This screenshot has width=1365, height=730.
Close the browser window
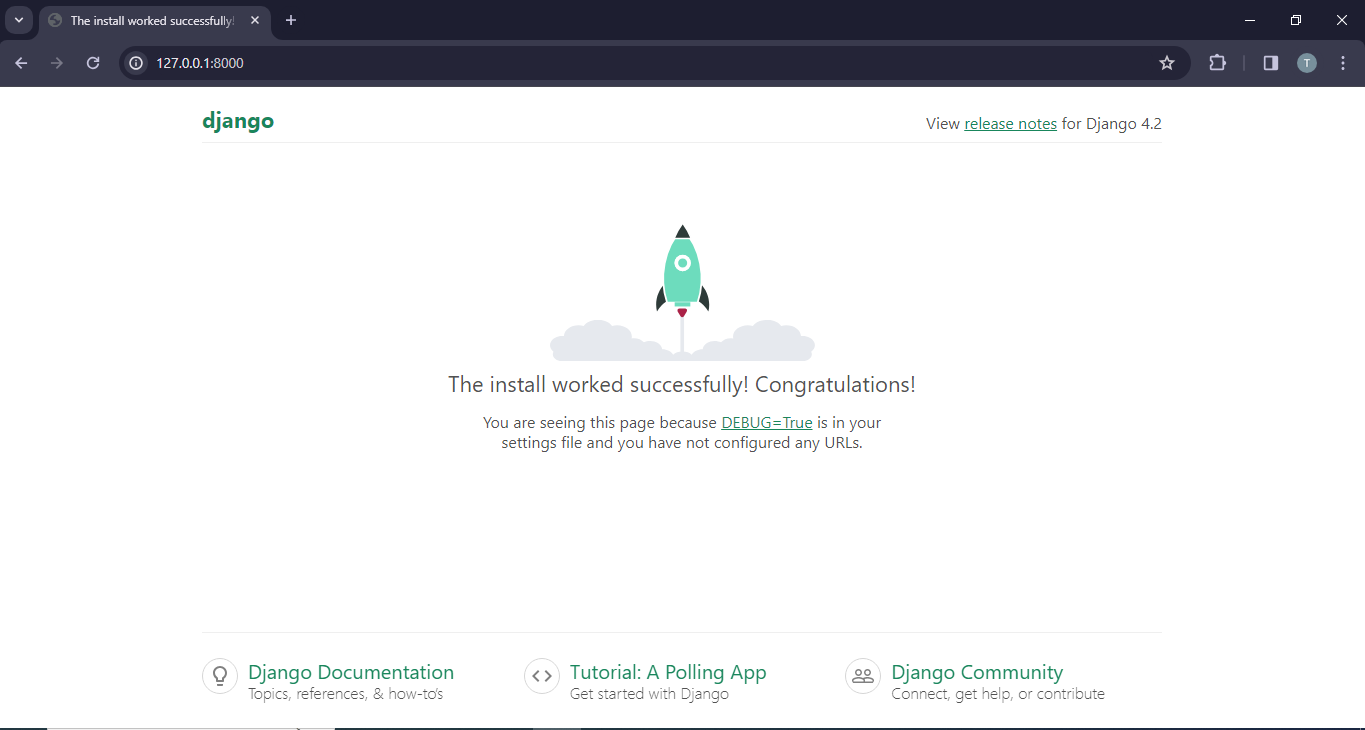1342,20
